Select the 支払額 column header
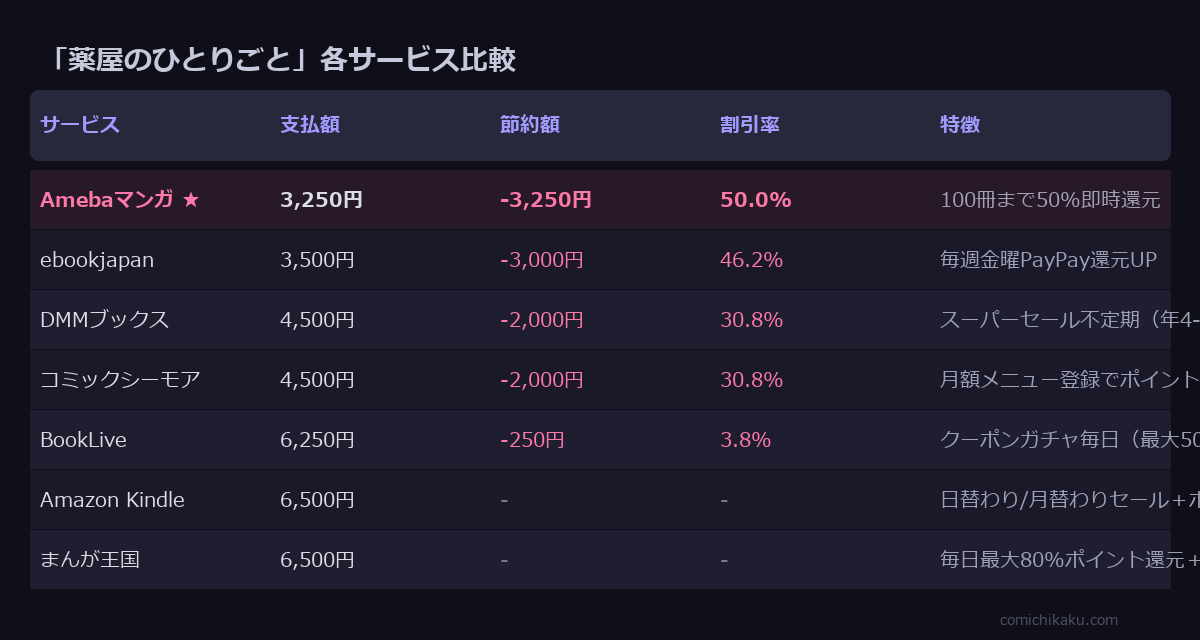1200x640 pixels. click(x=310, y=125)
